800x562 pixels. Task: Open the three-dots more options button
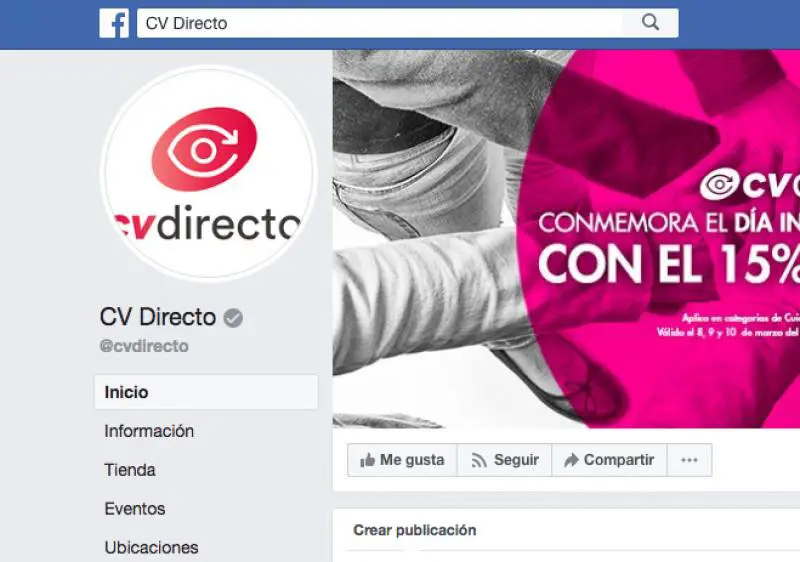(689, 460)
